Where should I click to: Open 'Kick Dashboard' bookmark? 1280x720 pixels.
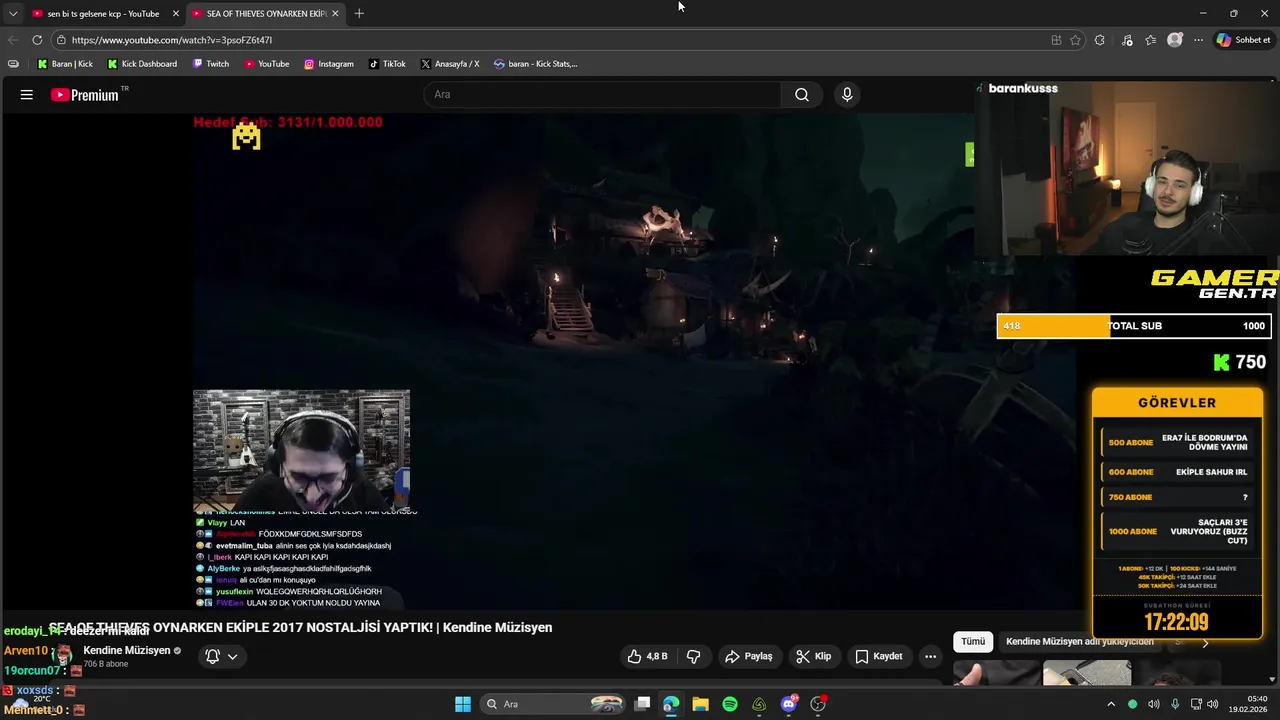point(142,64)
